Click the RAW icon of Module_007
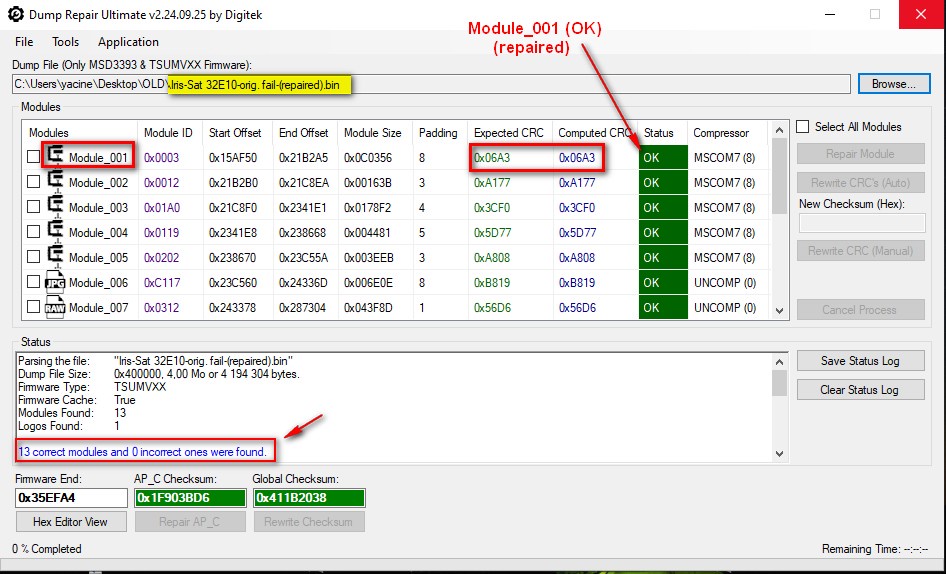946x574 pixels. click(56, 307)
